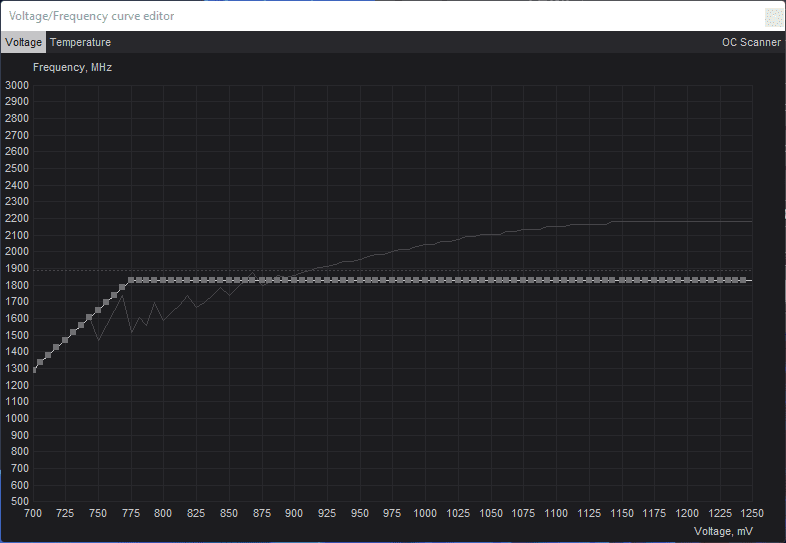Click the 3000 frequency axis value

(x=17, y=85)
